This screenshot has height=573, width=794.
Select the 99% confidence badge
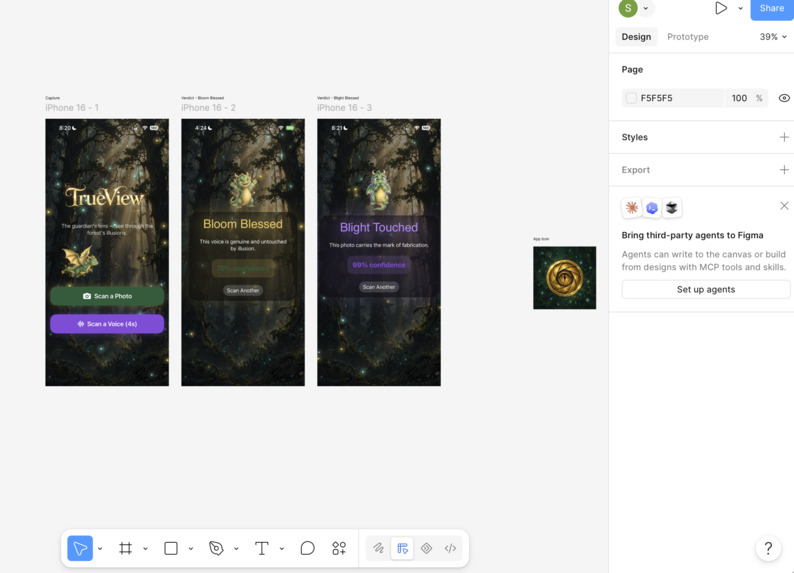pos(379,265)
